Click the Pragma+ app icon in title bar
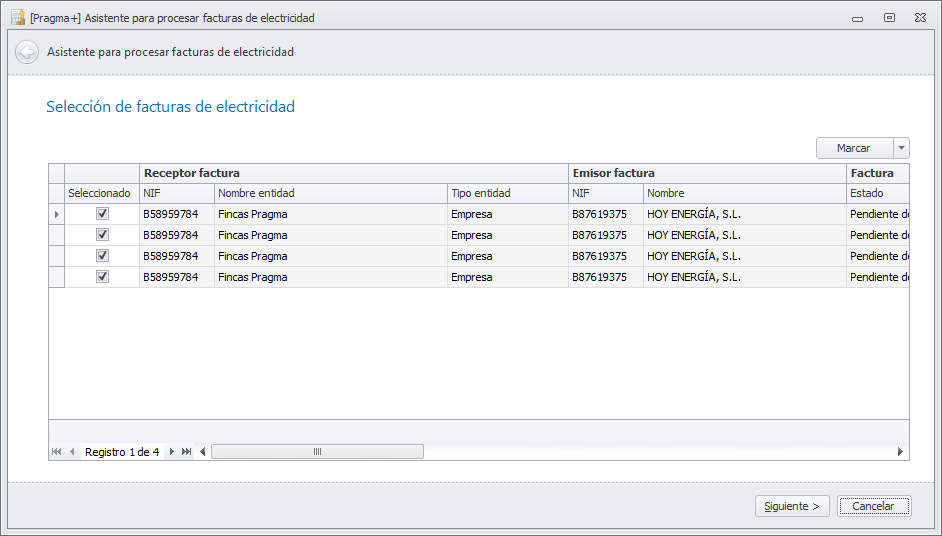 click(18, 17)
